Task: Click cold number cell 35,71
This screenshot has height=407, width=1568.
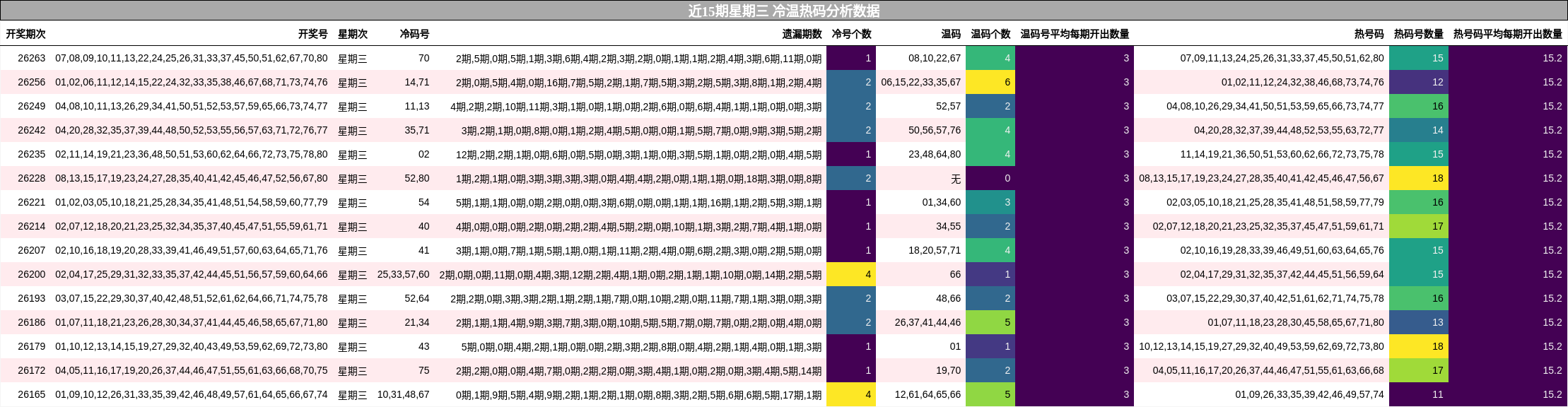Action: (417, 130)
